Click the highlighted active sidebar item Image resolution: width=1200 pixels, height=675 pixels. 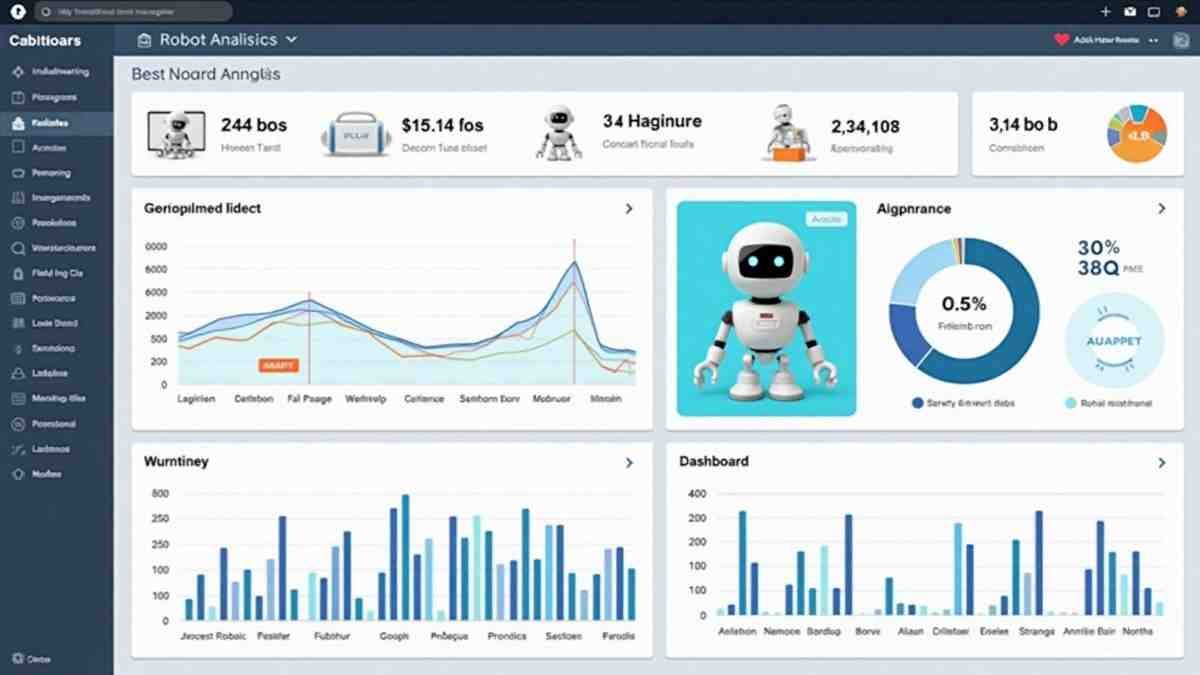pyautogui.click(x=56, y=123)
